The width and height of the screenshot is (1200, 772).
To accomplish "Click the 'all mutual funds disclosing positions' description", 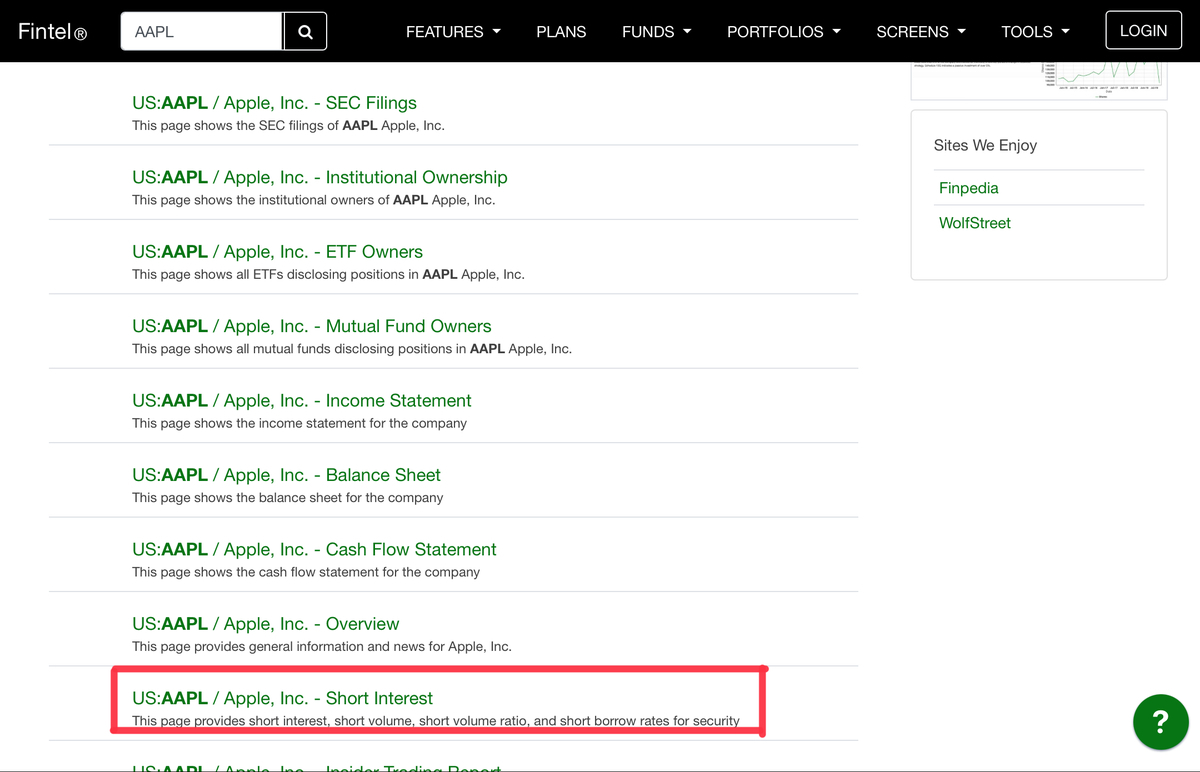I will 352,349.
